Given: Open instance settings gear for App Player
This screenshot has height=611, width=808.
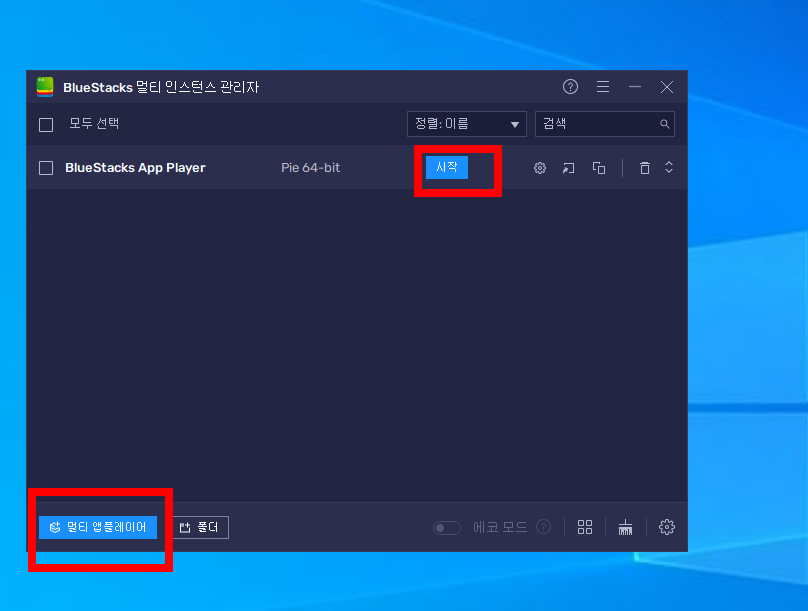Looking at the screenshot, I should tap(540, 168).
